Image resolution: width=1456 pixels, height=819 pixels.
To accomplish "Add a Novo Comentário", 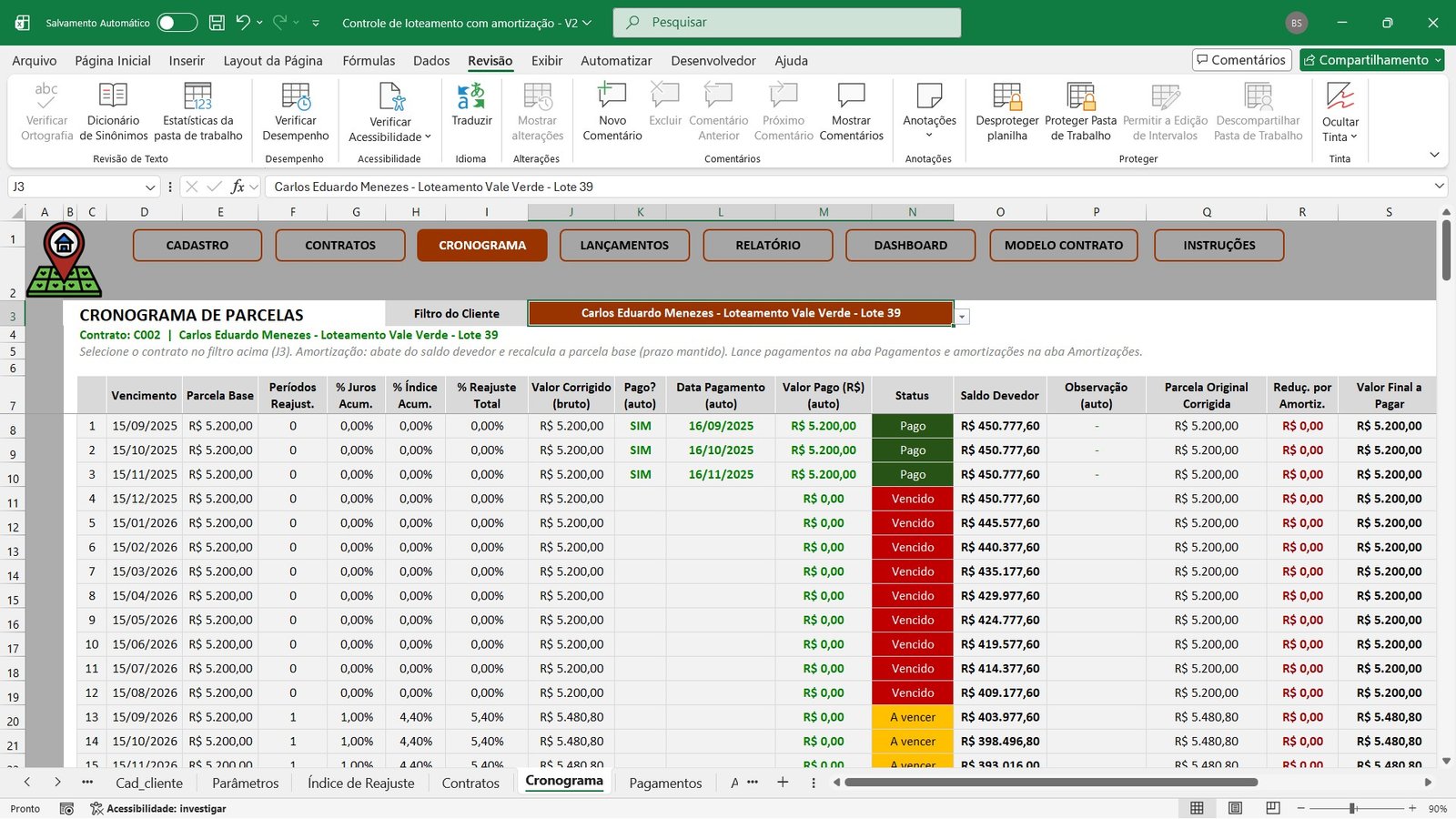I will coord(612,112).
